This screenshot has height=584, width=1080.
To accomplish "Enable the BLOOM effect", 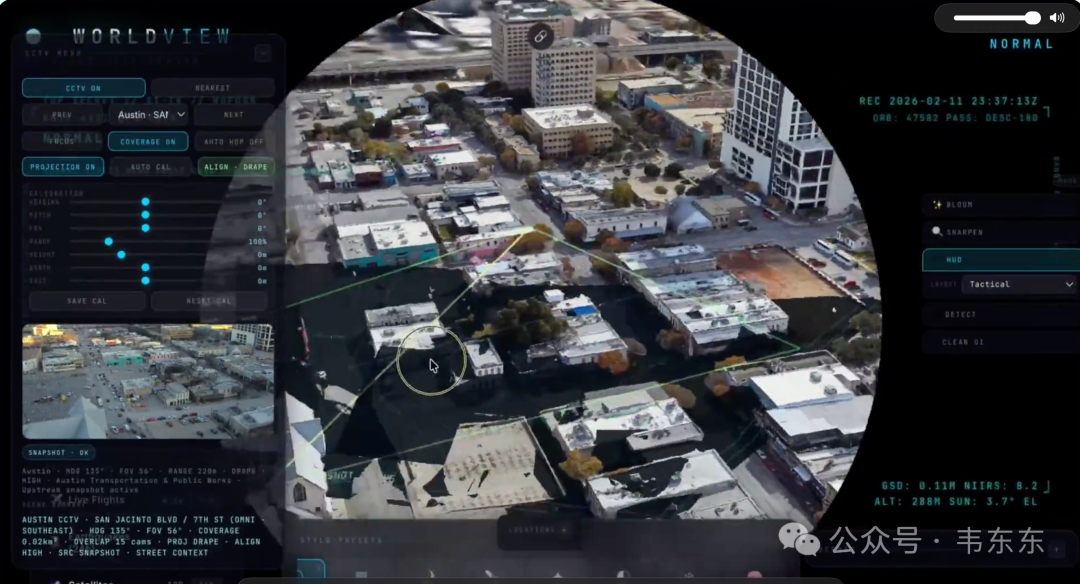I will click(x=1001, y=205).
